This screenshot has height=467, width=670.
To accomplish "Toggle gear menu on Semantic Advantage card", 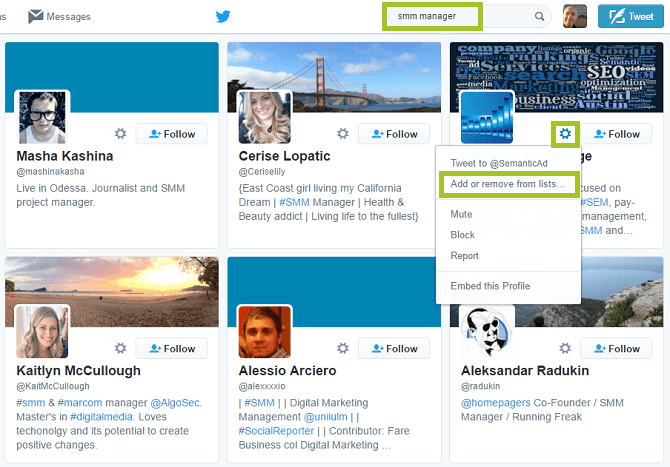I will pyautogui.click(x=565, y=134).
